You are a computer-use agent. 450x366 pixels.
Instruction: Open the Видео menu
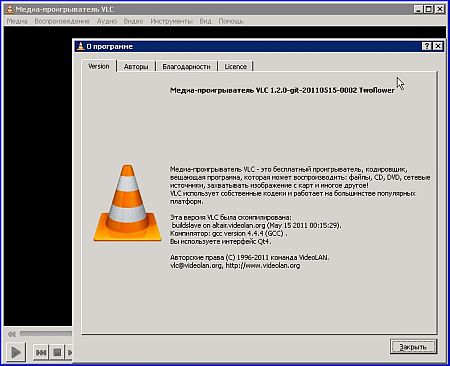click(x=133, y=21)
